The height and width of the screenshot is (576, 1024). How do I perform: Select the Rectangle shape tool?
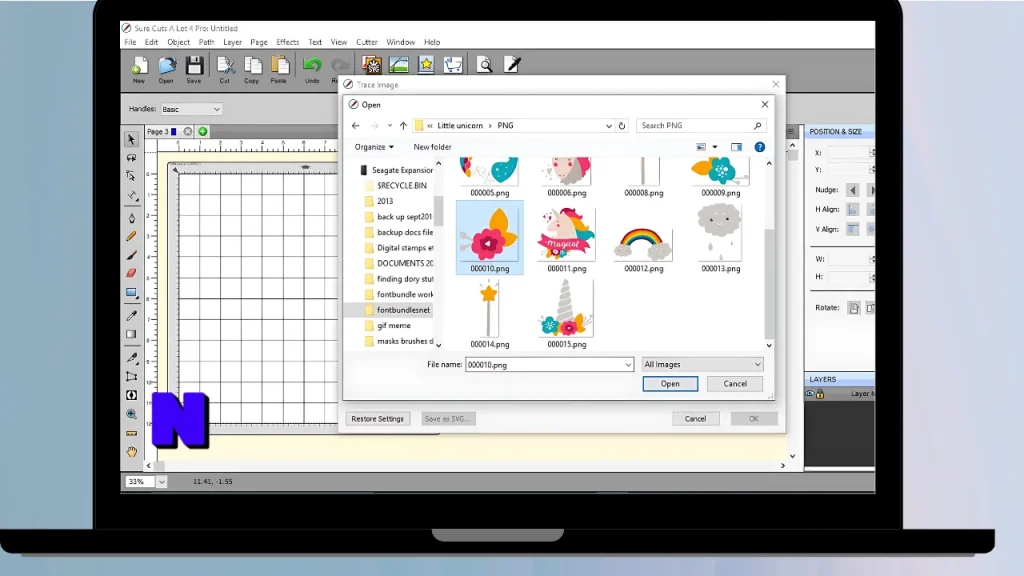131,293
